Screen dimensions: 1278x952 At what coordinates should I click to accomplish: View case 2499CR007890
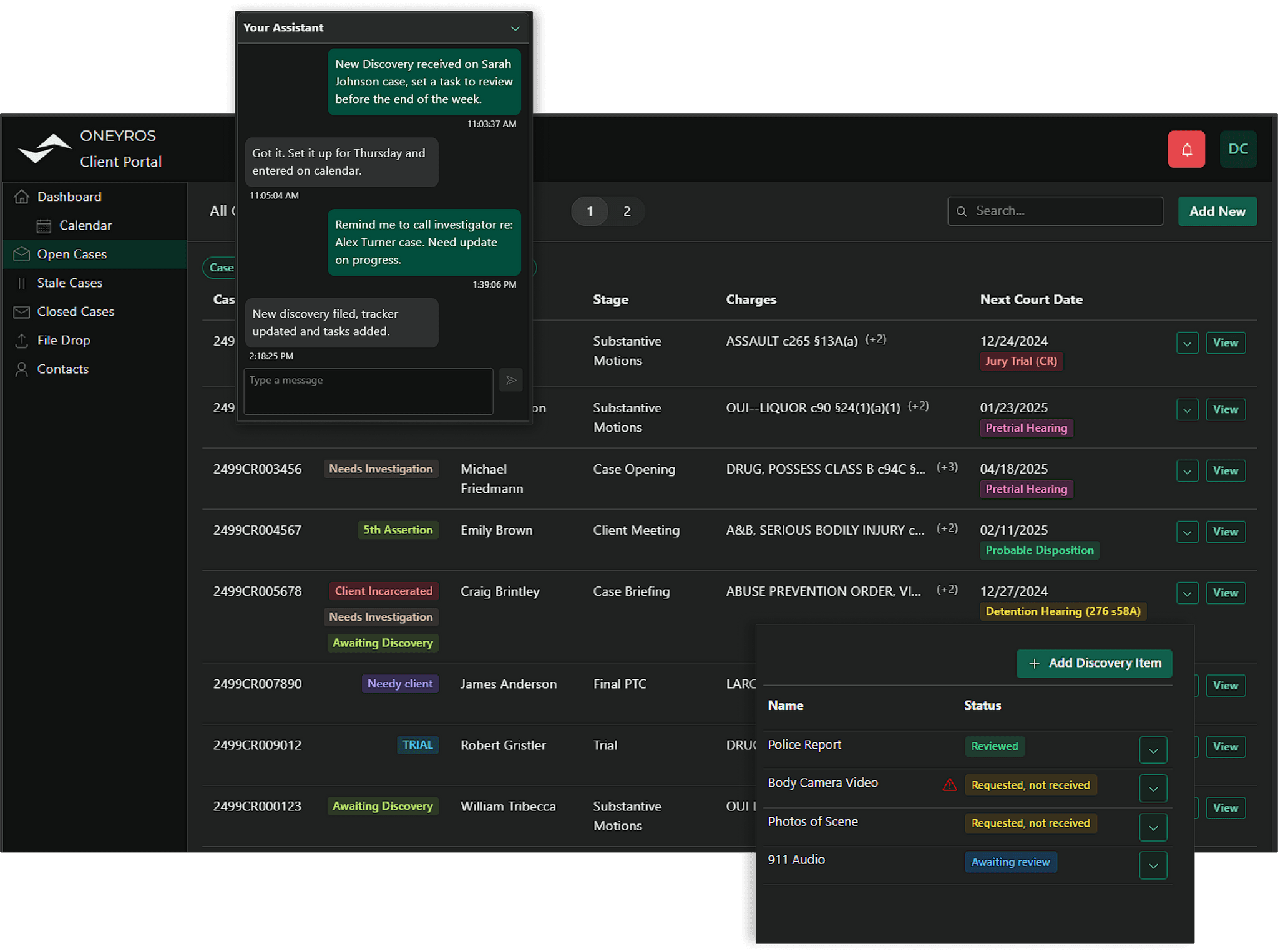click(x=1225, y=686)
